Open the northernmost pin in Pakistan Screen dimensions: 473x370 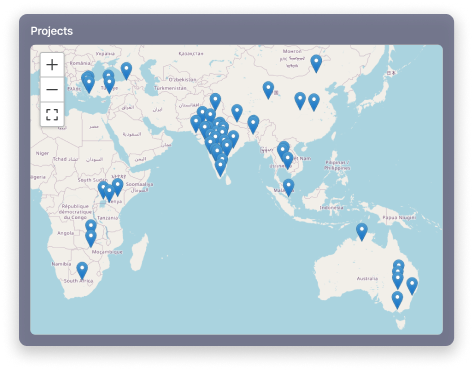(215, 102)
